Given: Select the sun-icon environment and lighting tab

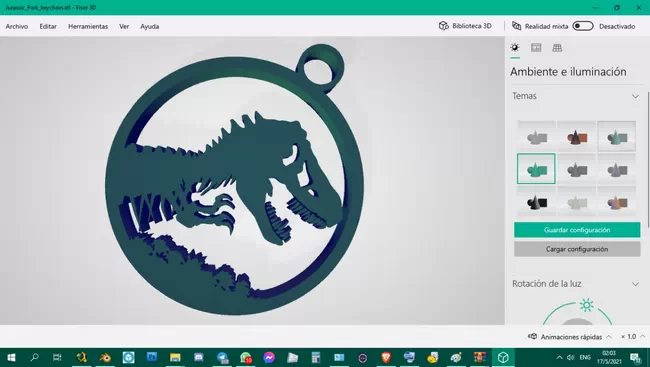Looking at the screenshot, I should [515, 47].
